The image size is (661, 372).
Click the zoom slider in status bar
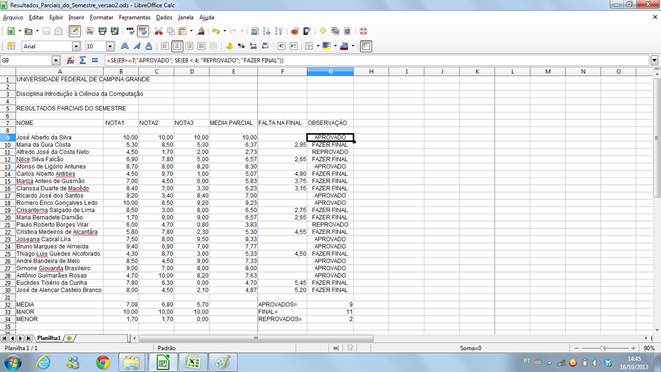point(604,348)
